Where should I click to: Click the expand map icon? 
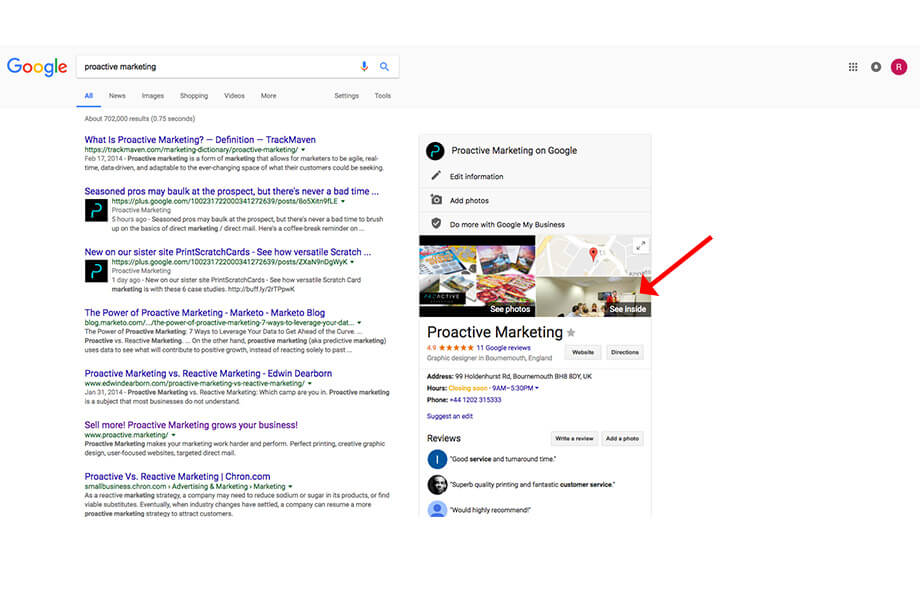(641, 245)
